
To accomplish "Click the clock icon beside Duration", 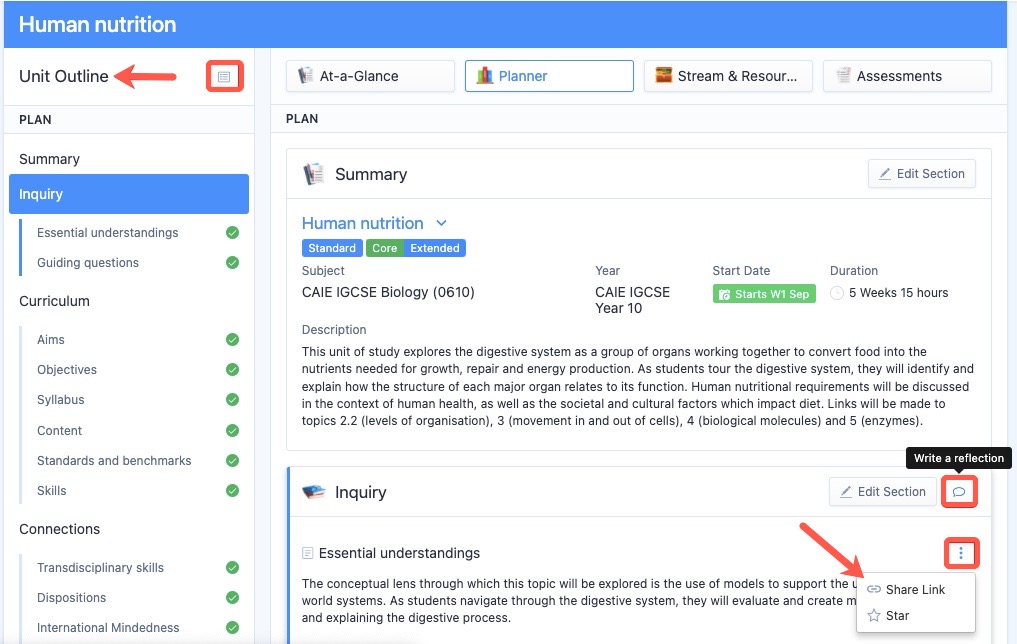I will 837,293.
